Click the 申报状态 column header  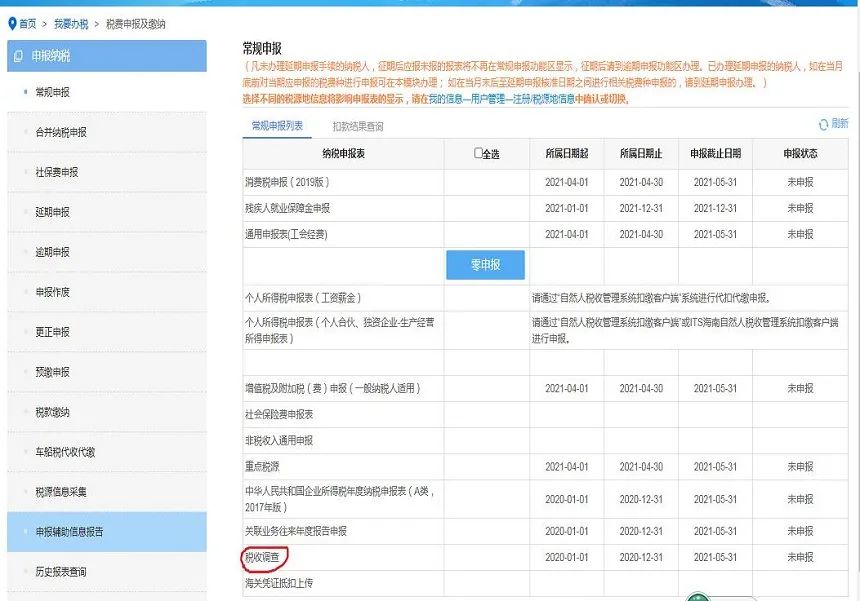coord(800,154)
